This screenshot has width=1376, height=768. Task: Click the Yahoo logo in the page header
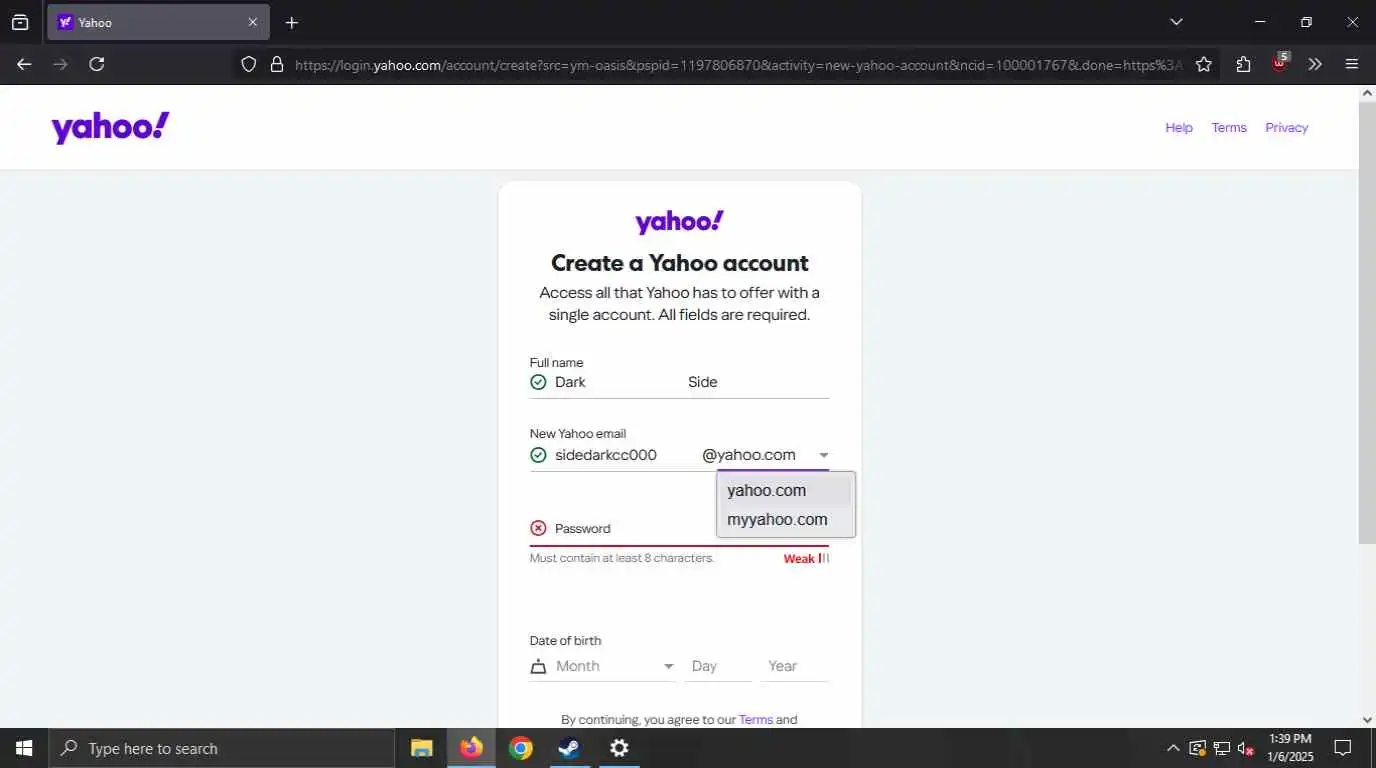point(110,127)
